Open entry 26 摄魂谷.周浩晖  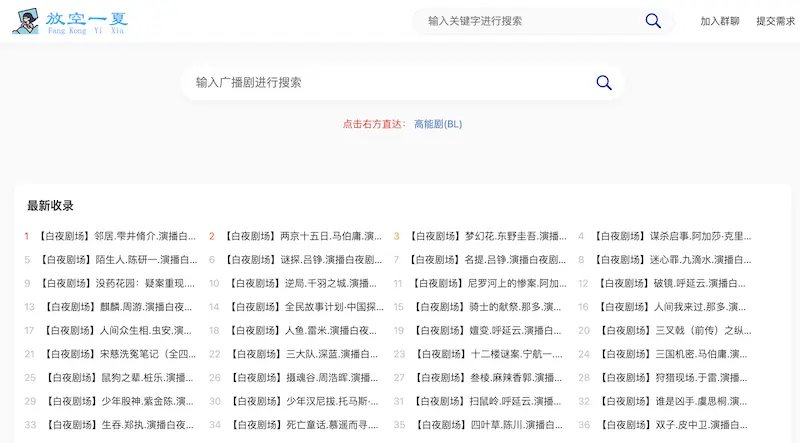(x=304, y=377)
